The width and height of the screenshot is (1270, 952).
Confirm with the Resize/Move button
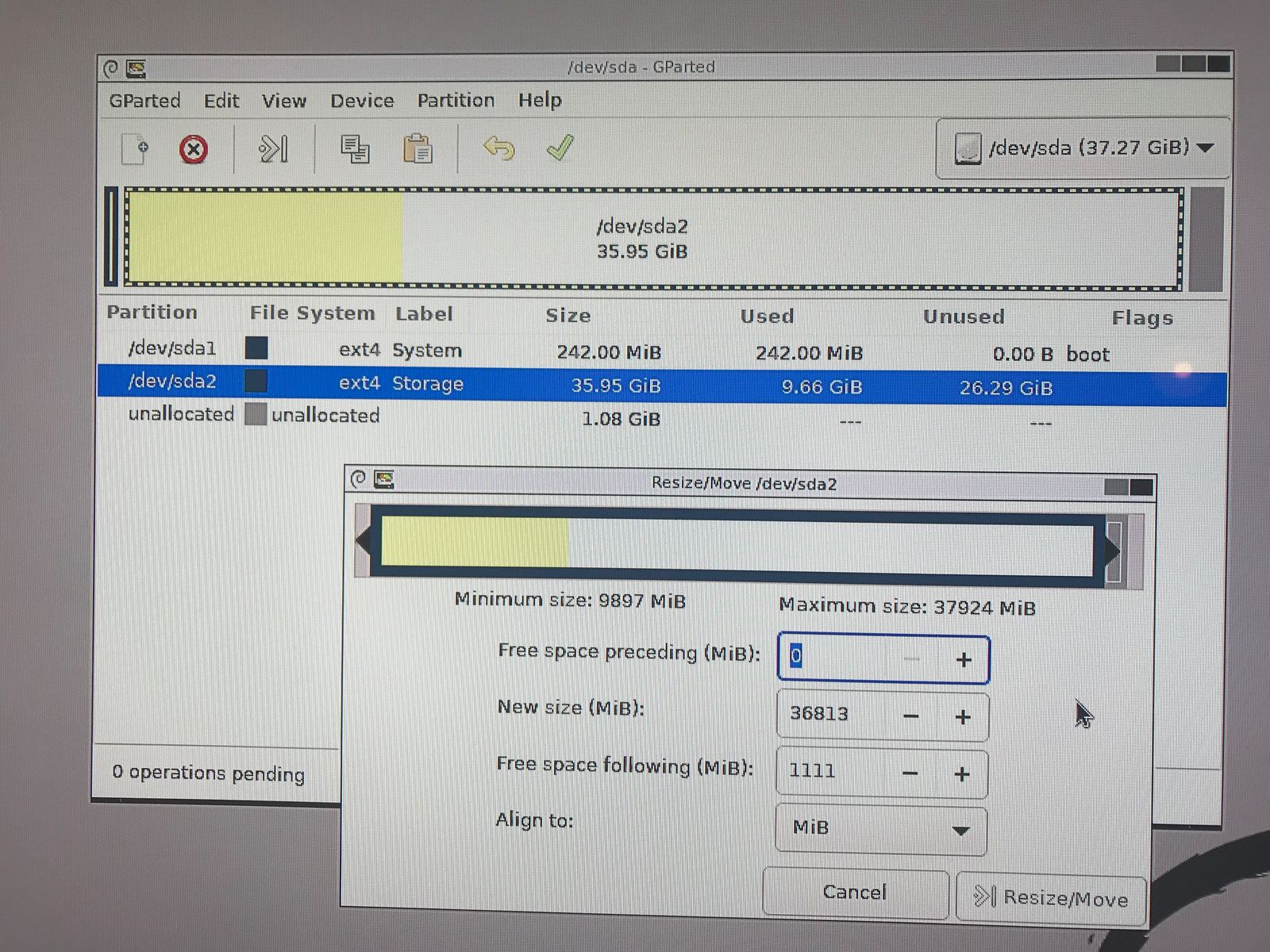click(1051, 897)
